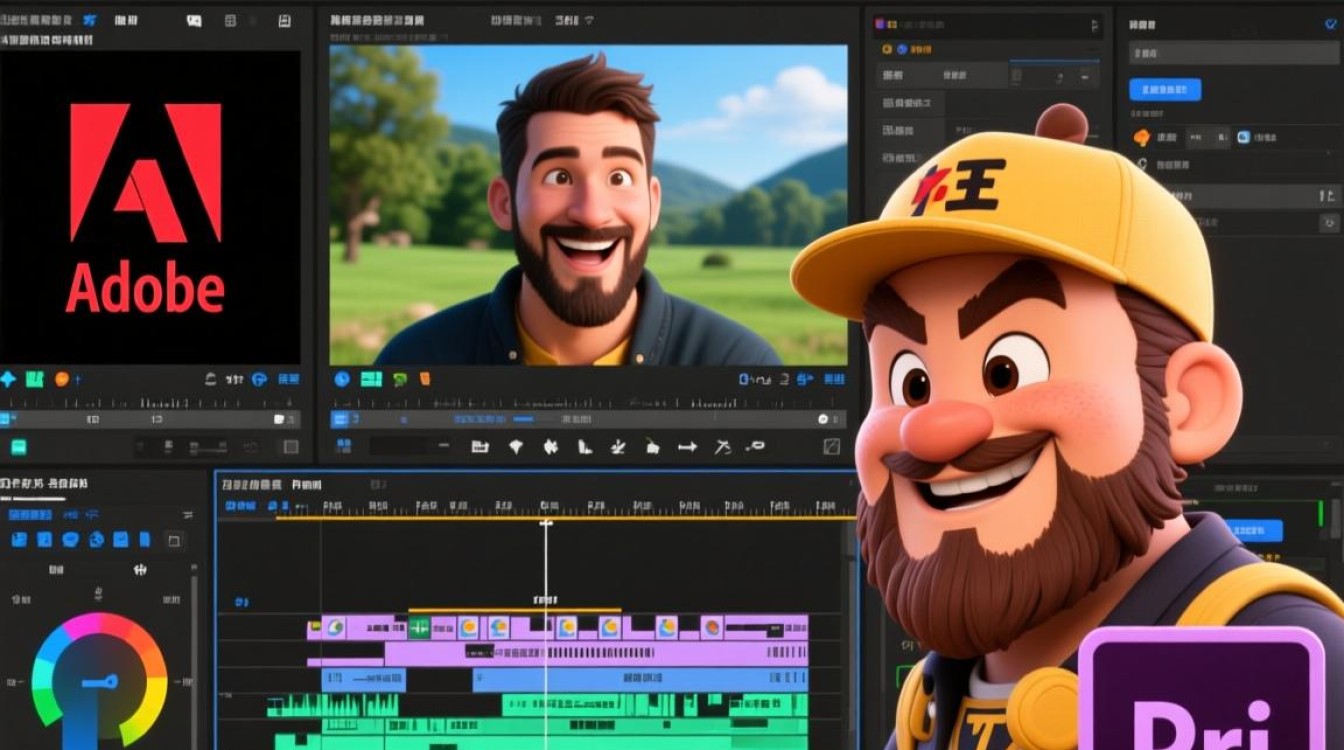Select the Adobe logo clip in the source monitor
Screen dimensions: 1344x750
point(150,207)
